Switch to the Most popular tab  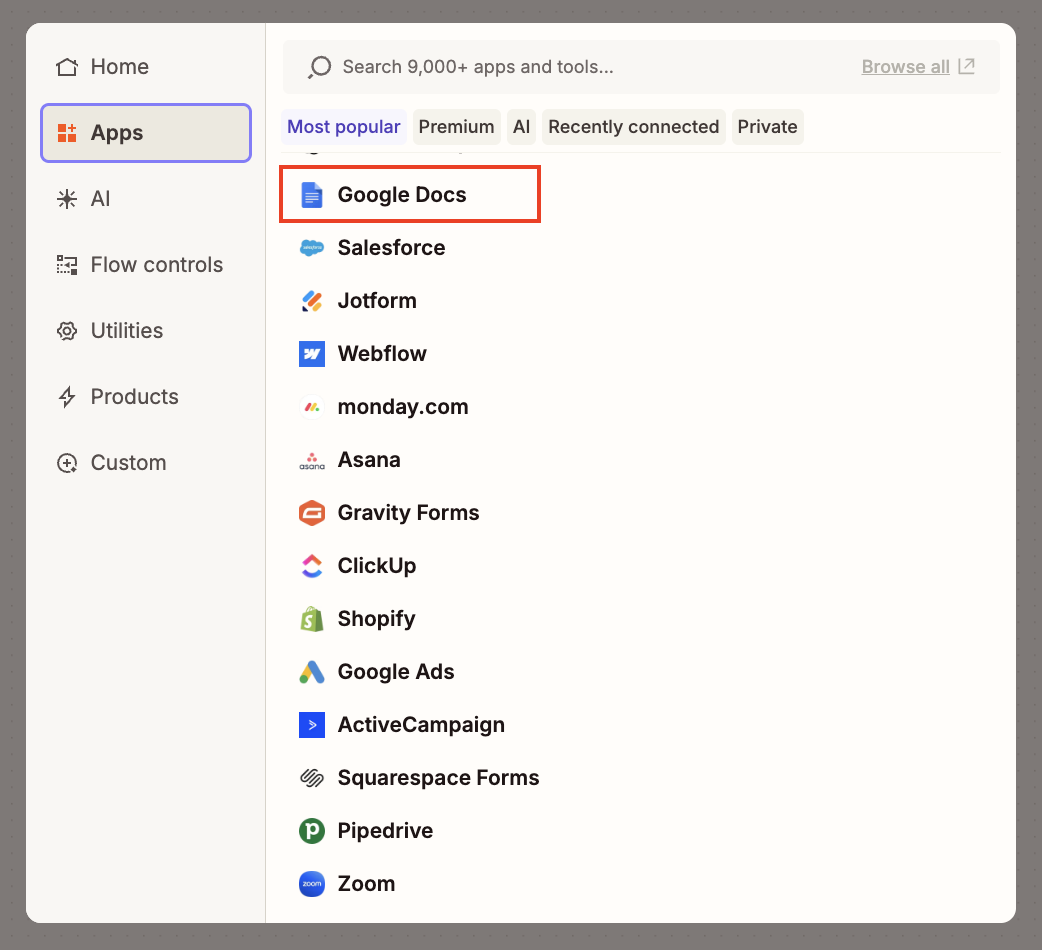point(344,127)
